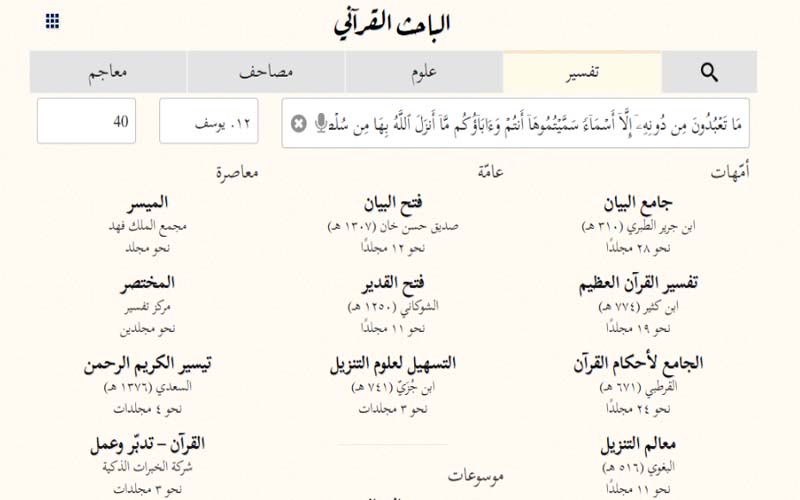Screen dimensions: 800x500
Task: Click the search magnifier icon tab
Action: click(x=709, y=72)
